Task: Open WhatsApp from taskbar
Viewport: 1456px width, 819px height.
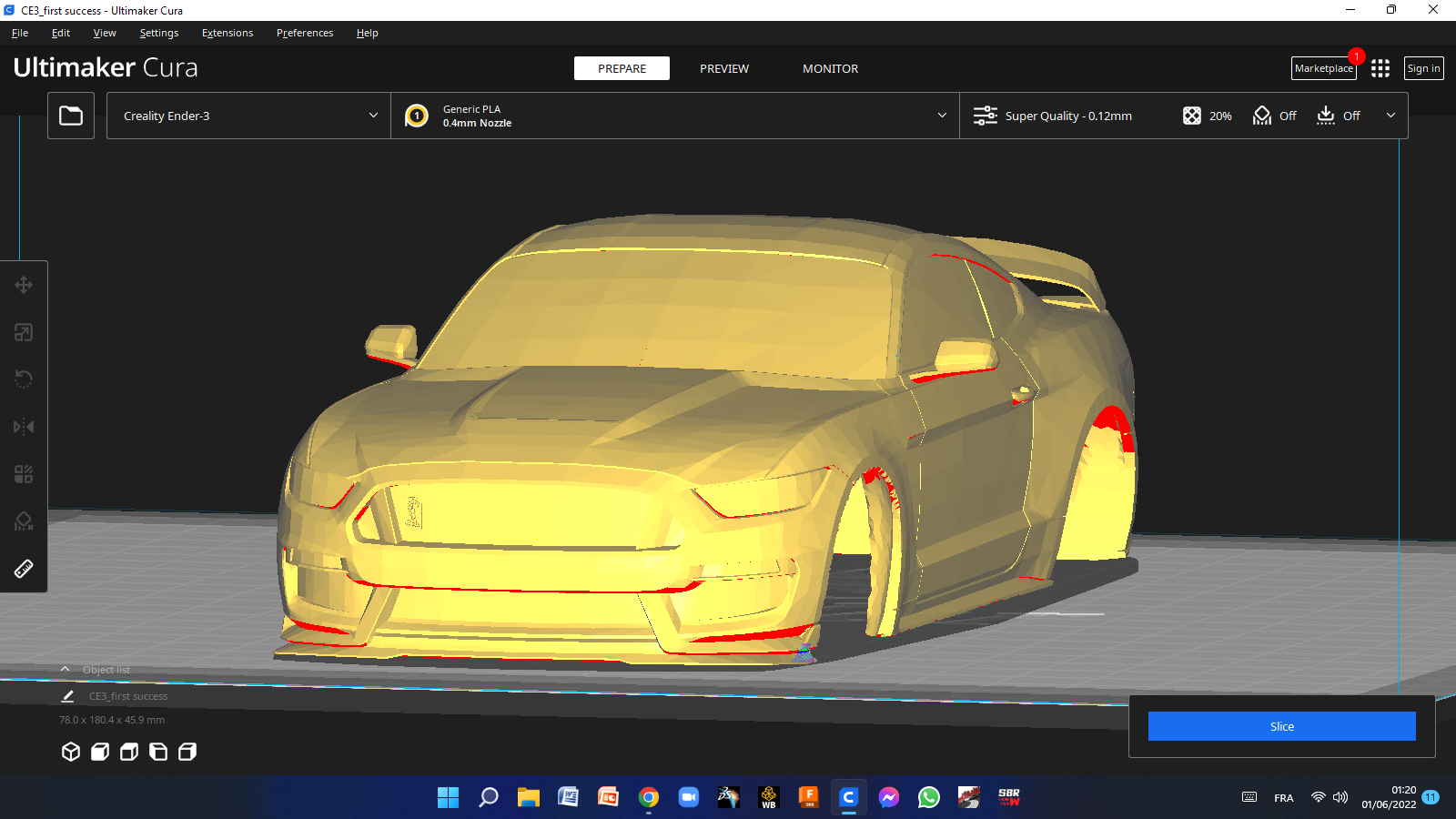Action: coord(929,798)
